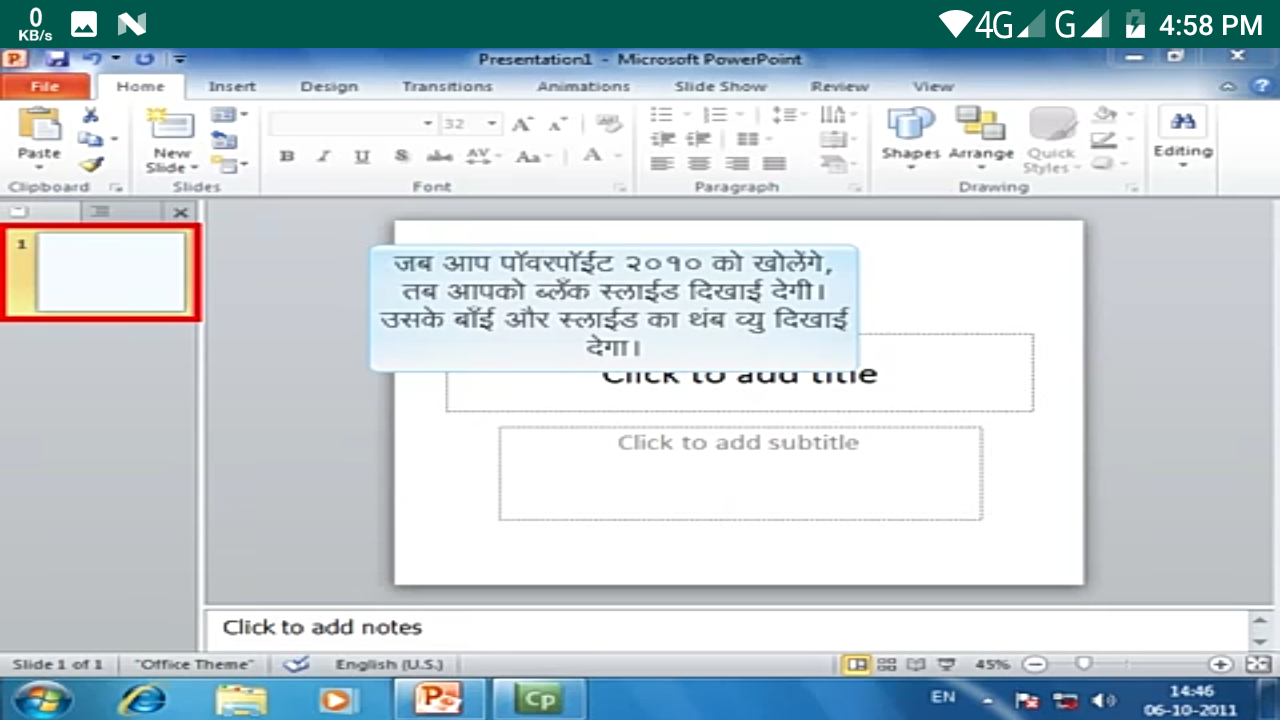The image size is (1280, 720).
Task: Switch to the Insert tab
Action: click(x=232, y=87)
